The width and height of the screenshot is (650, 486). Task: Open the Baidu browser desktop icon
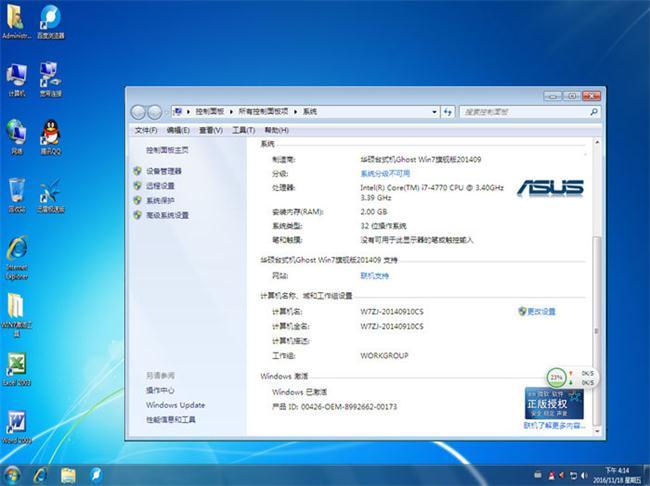point(50,19)
